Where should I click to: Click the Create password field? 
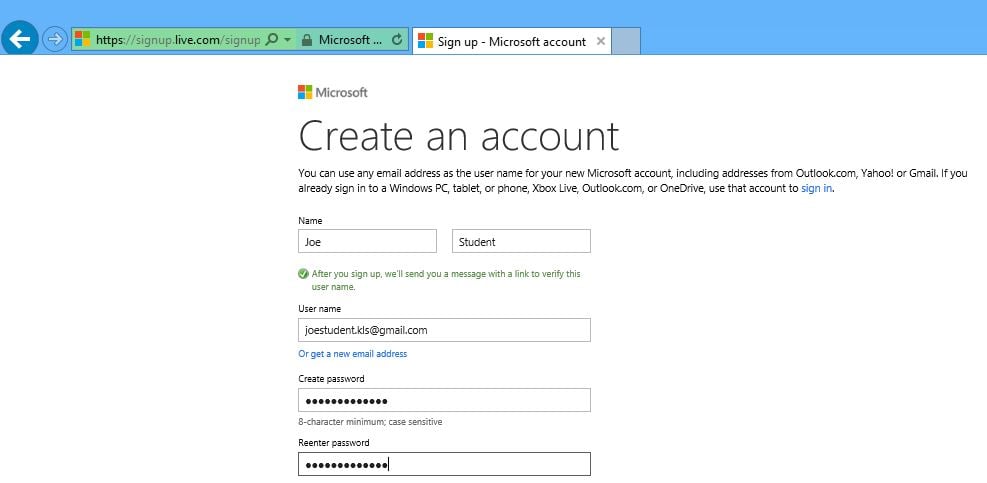pos(444,401)
